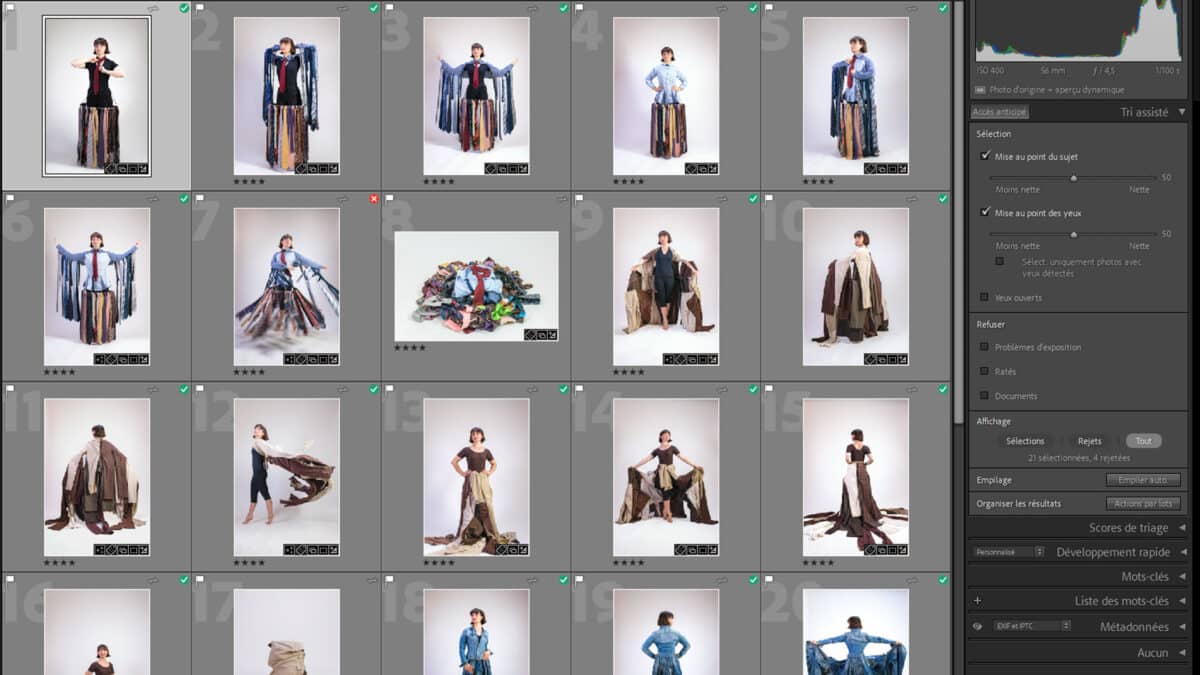Click the flag icon on photo 13
1200x675 pixels.
point(390,388)
